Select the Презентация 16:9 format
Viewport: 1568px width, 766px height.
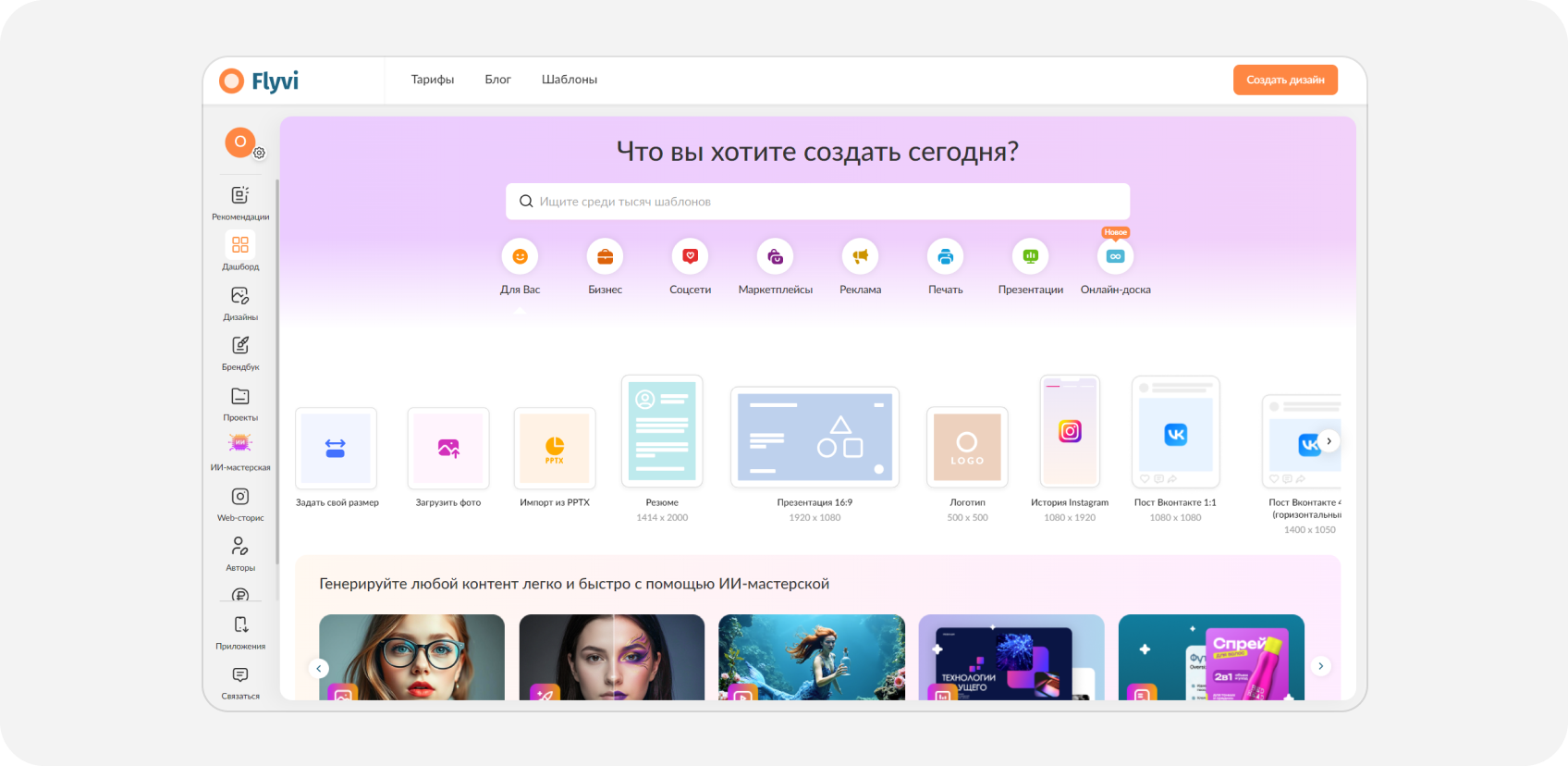click(815, 437)
